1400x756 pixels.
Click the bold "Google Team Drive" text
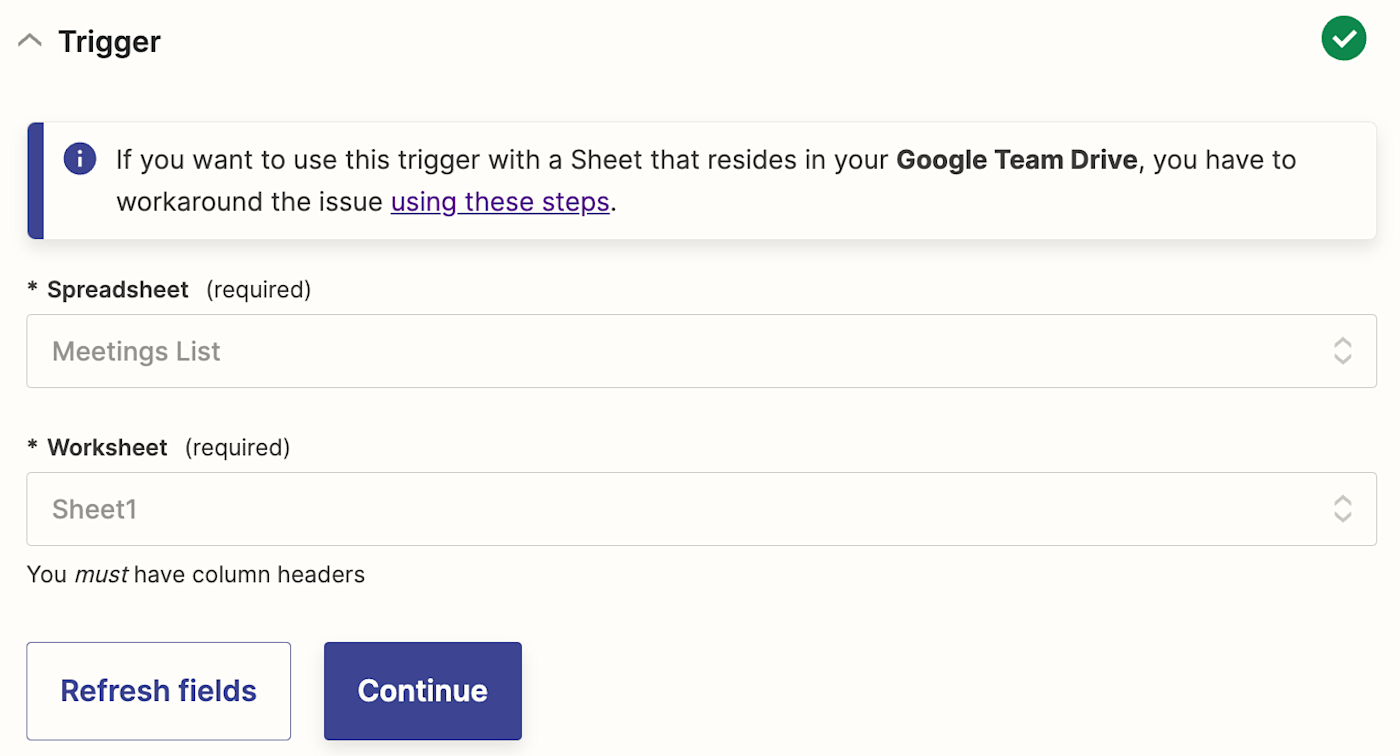coord(1016,160)
